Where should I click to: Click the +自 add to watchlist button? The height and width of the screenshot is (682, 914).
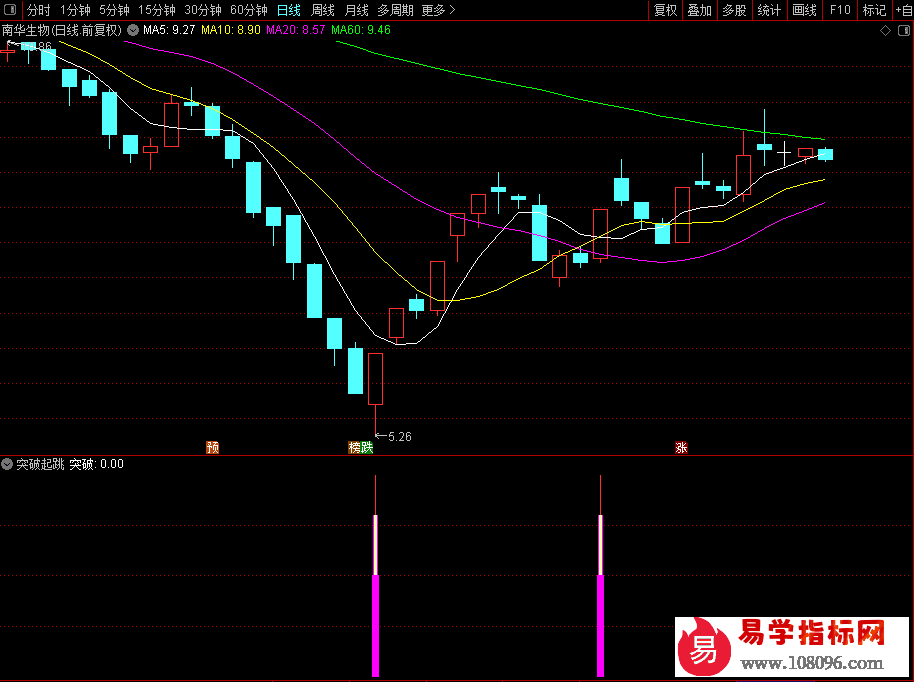(904, 10)
